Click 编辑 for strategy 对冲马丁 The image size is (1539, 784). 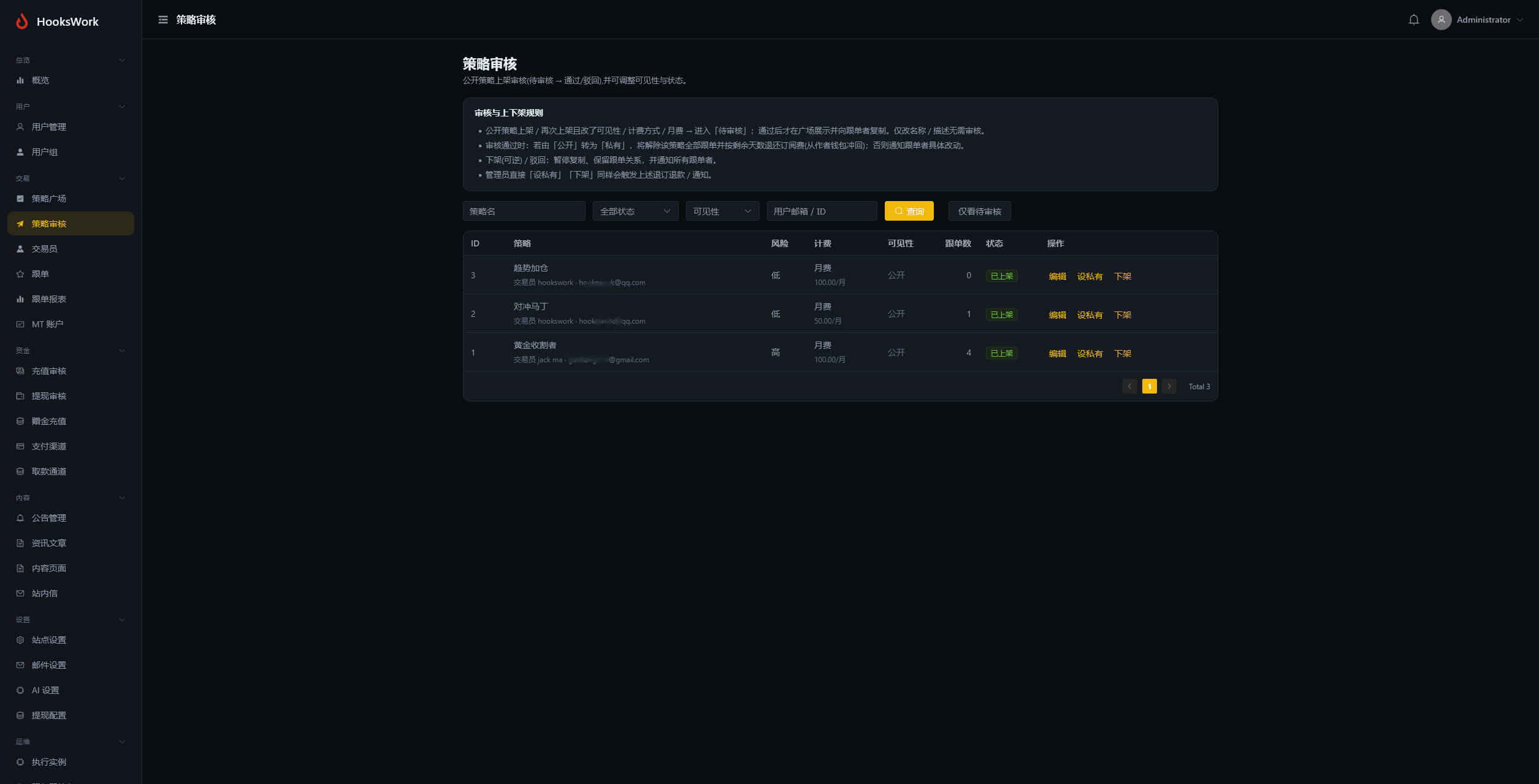[1057, 315]
